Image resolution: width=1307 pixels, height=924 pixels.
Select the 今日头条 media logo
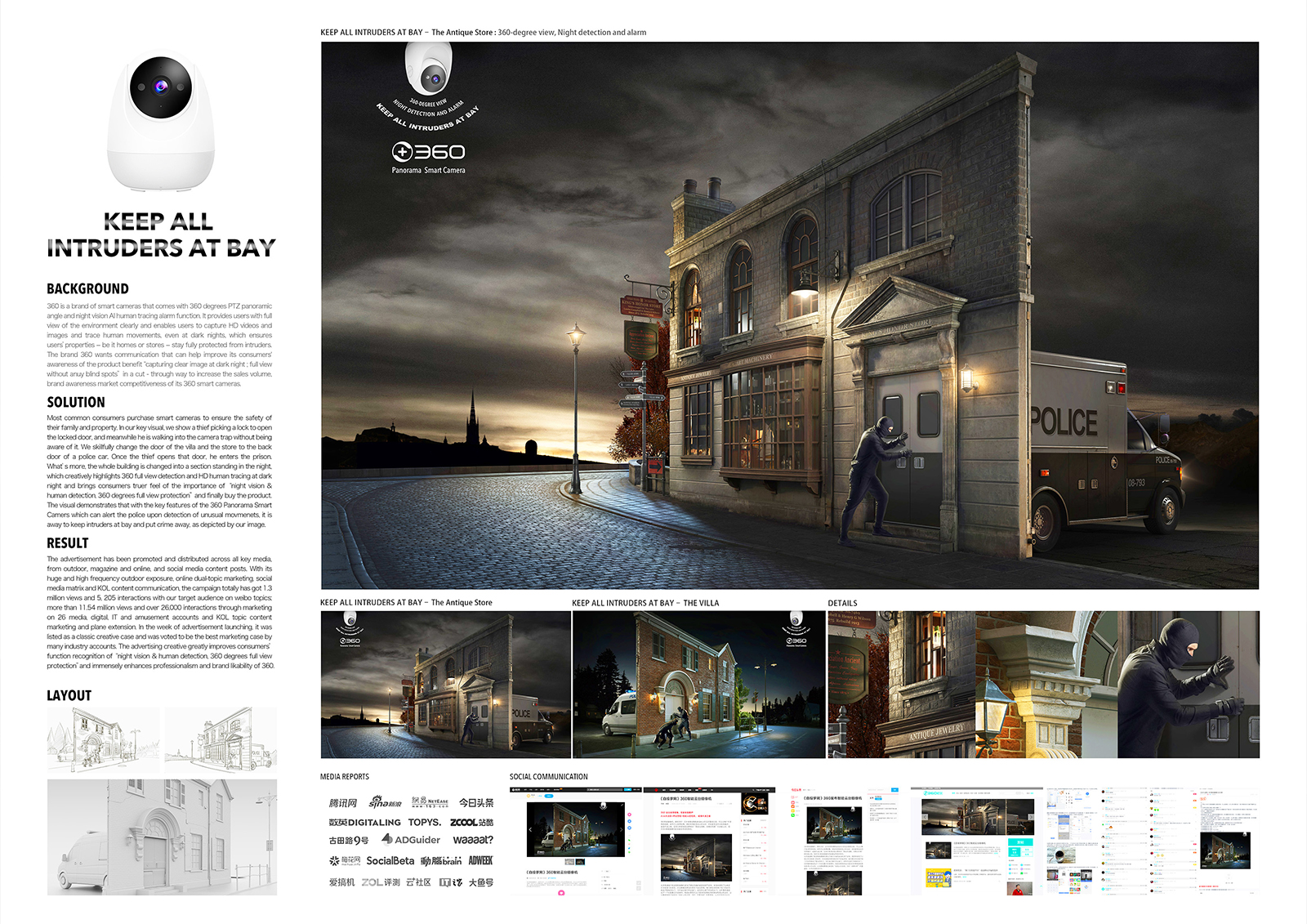click(476, 803)
